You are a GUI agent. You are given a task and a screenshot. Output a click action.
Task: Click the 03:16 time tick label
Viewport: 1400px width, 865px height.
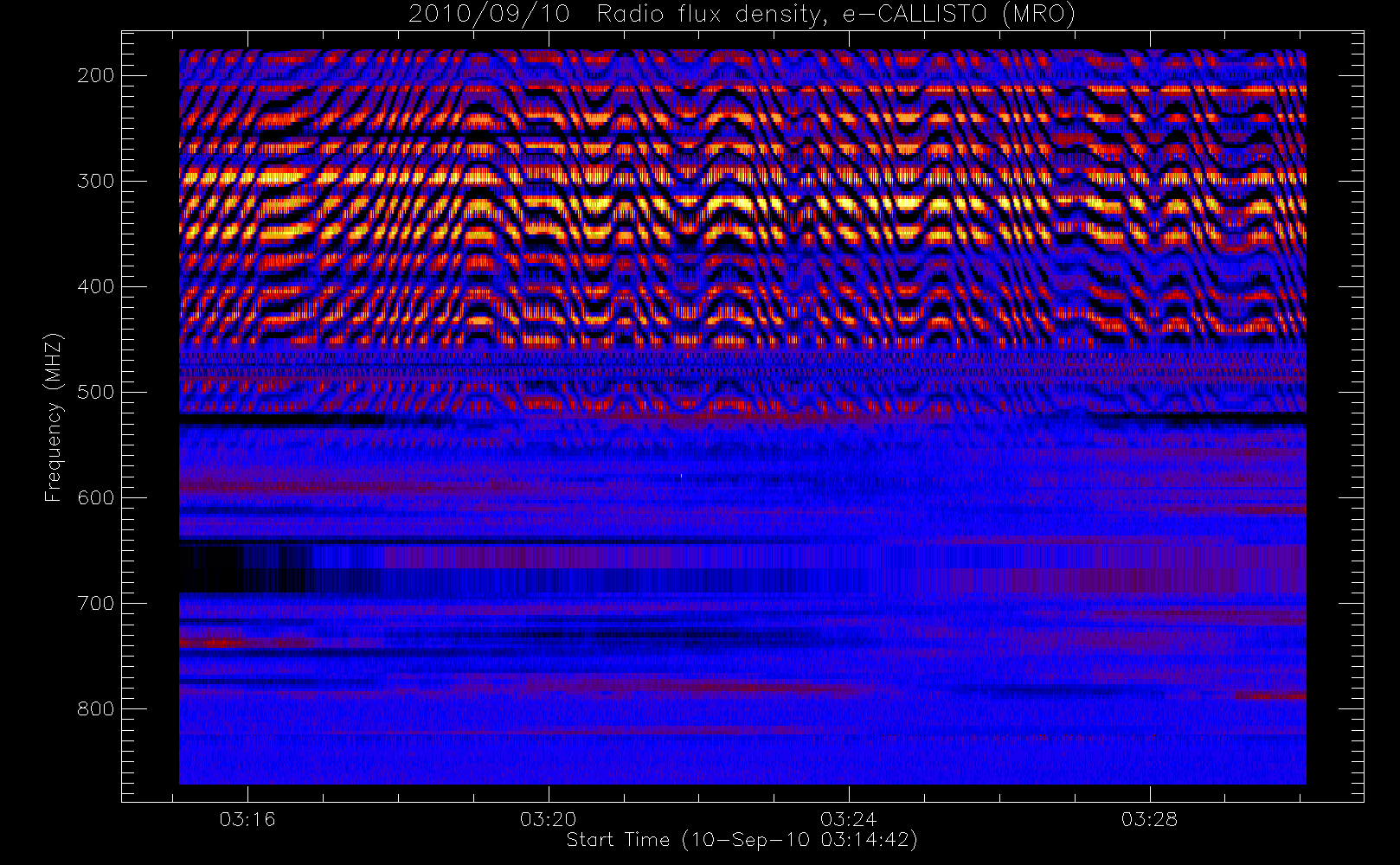tap(247, 819)
